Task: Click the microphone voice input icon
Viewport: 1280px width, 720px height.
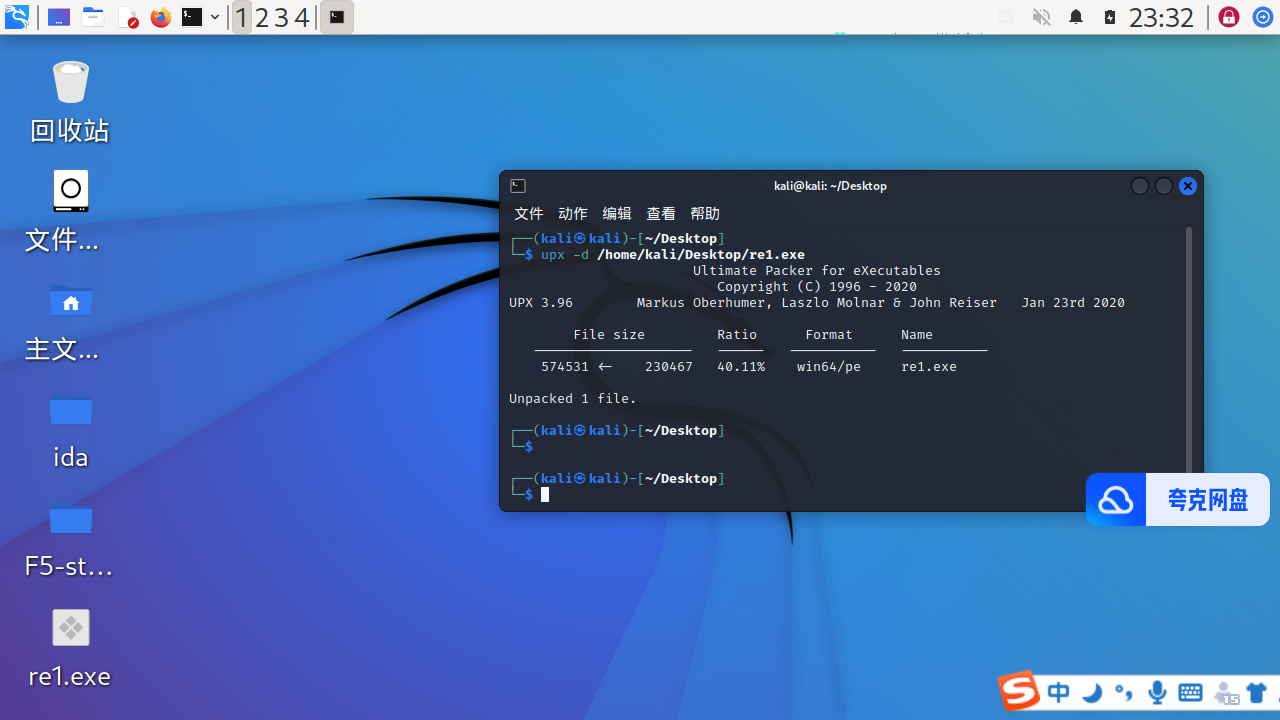Action: point(1158,692)
